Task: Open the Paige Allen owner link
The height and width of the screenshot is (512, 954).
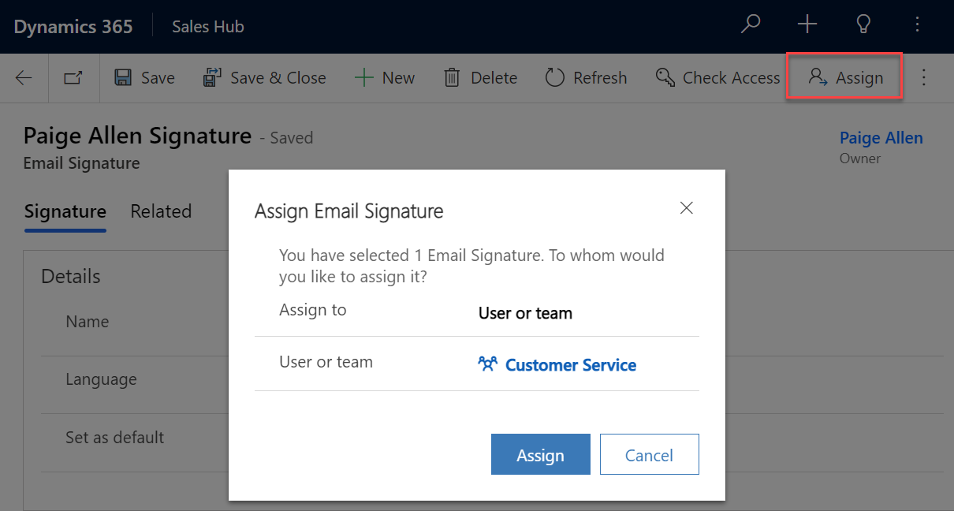Action: coord(880,138)
